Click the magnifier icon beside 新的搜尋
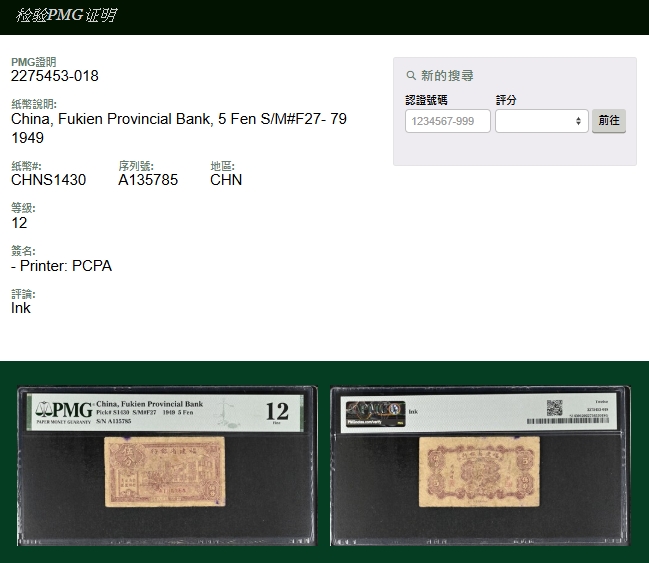649x563 pixels. (411, 76)
